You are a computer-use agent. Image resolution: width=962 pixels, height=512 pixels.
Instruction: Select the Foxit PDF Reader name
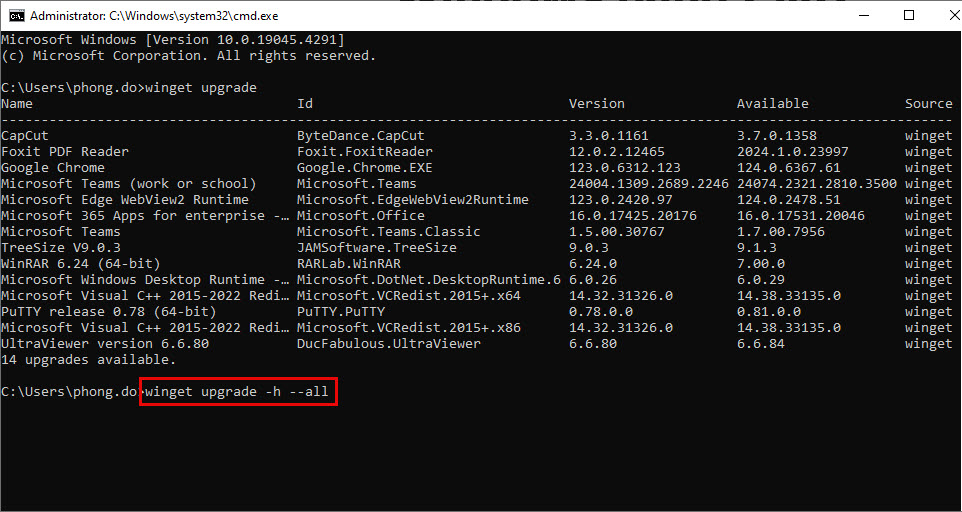point(65,152)
